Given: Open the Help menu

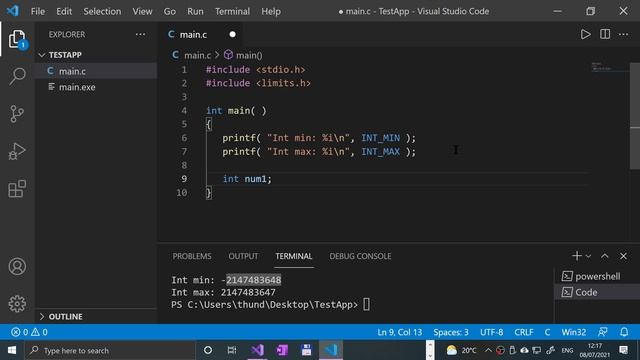Looking at the screenshot, I should [271, 11].
